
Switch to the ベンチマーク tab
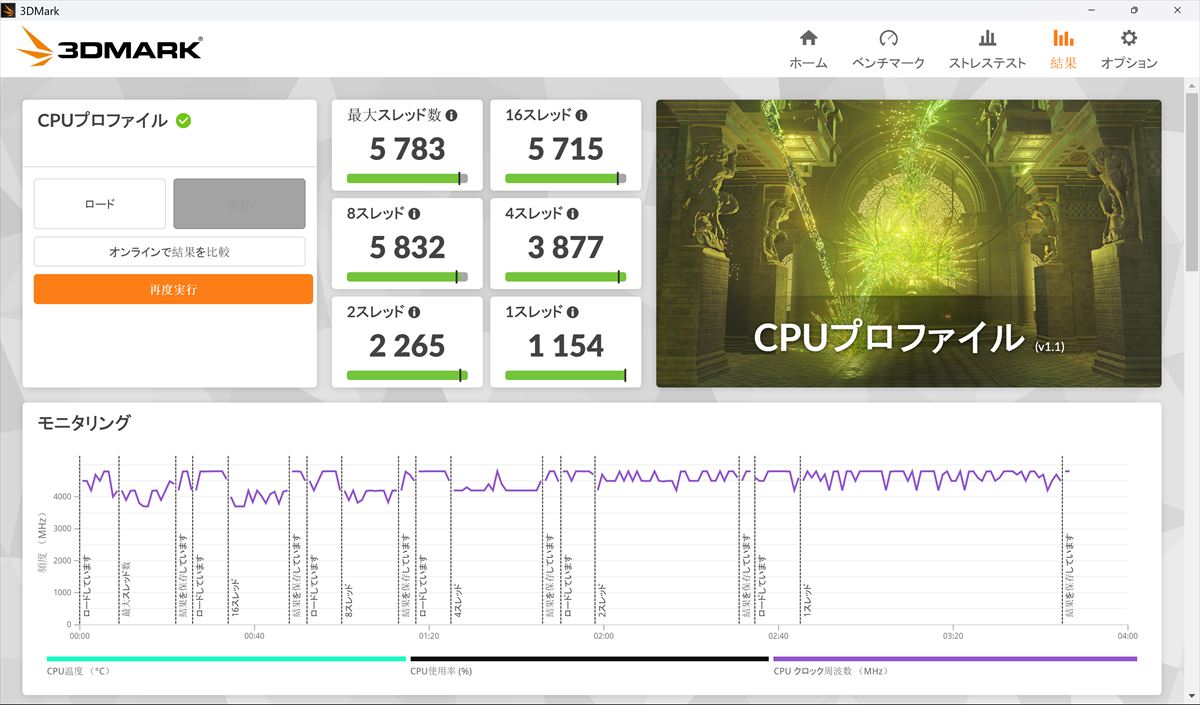coord(888,49)
